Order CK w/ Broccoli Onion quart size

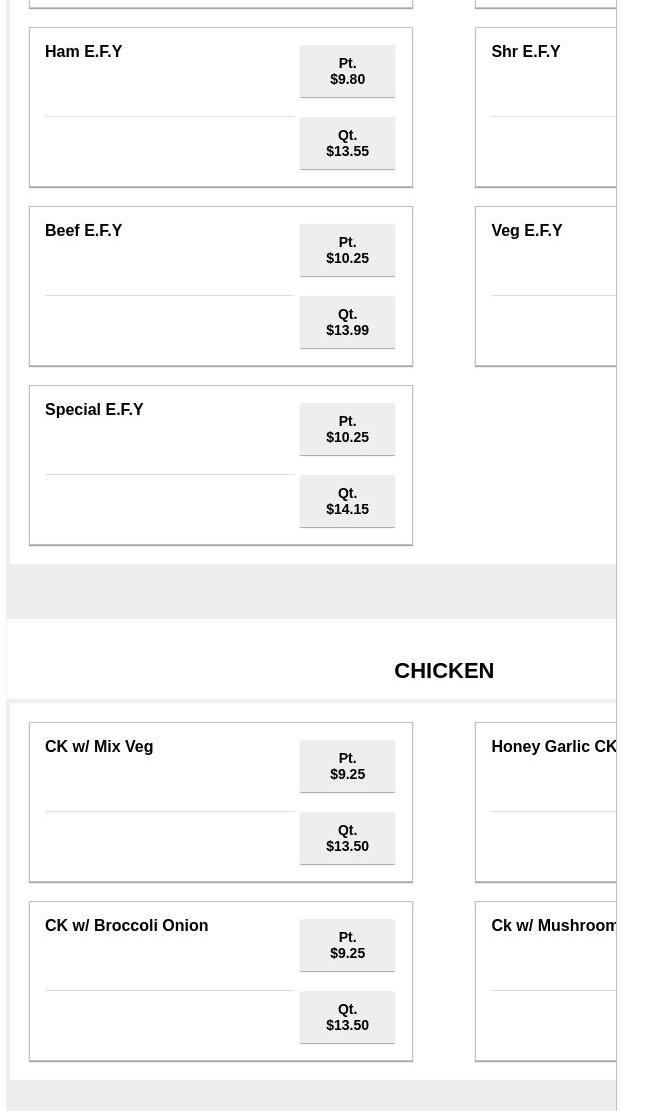[x=347, y=1017]
